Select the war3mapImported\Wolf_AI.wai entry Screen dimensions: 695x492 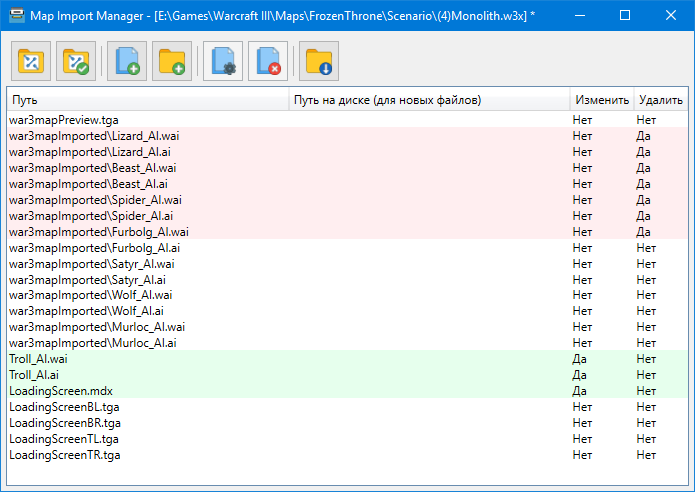348,295
